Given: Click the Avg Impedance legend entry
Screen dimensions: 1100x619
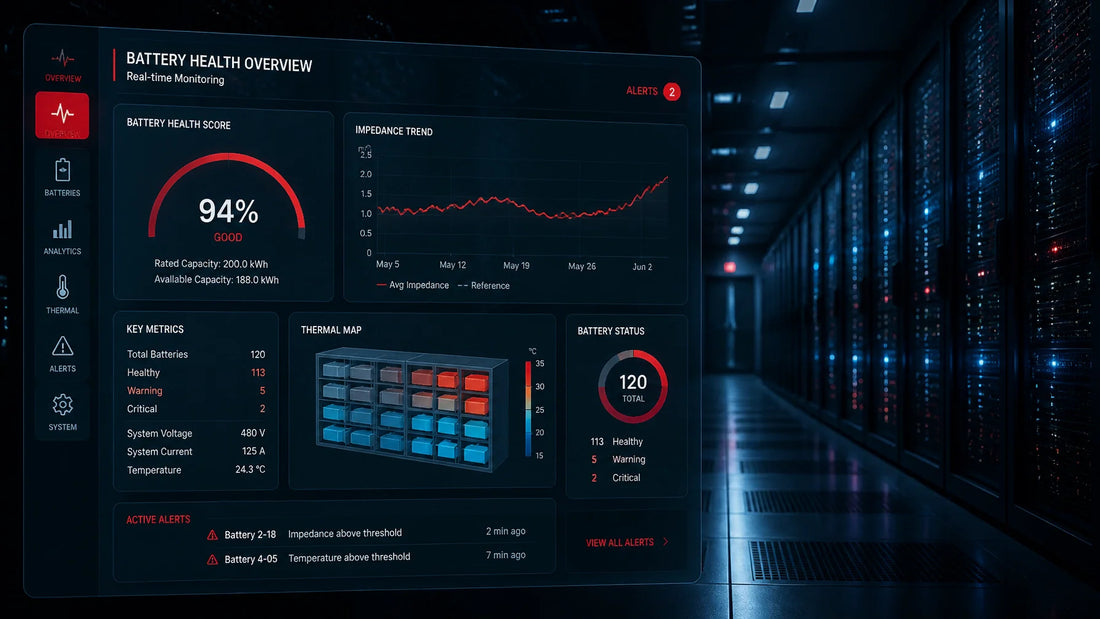Looking at the screenshot, I should click(x=412, y=285).
